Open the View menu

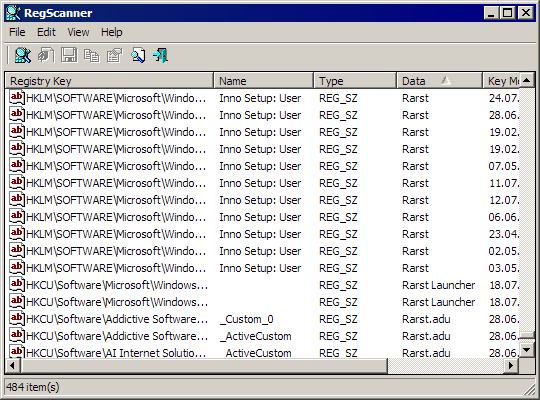coord(78,32)
